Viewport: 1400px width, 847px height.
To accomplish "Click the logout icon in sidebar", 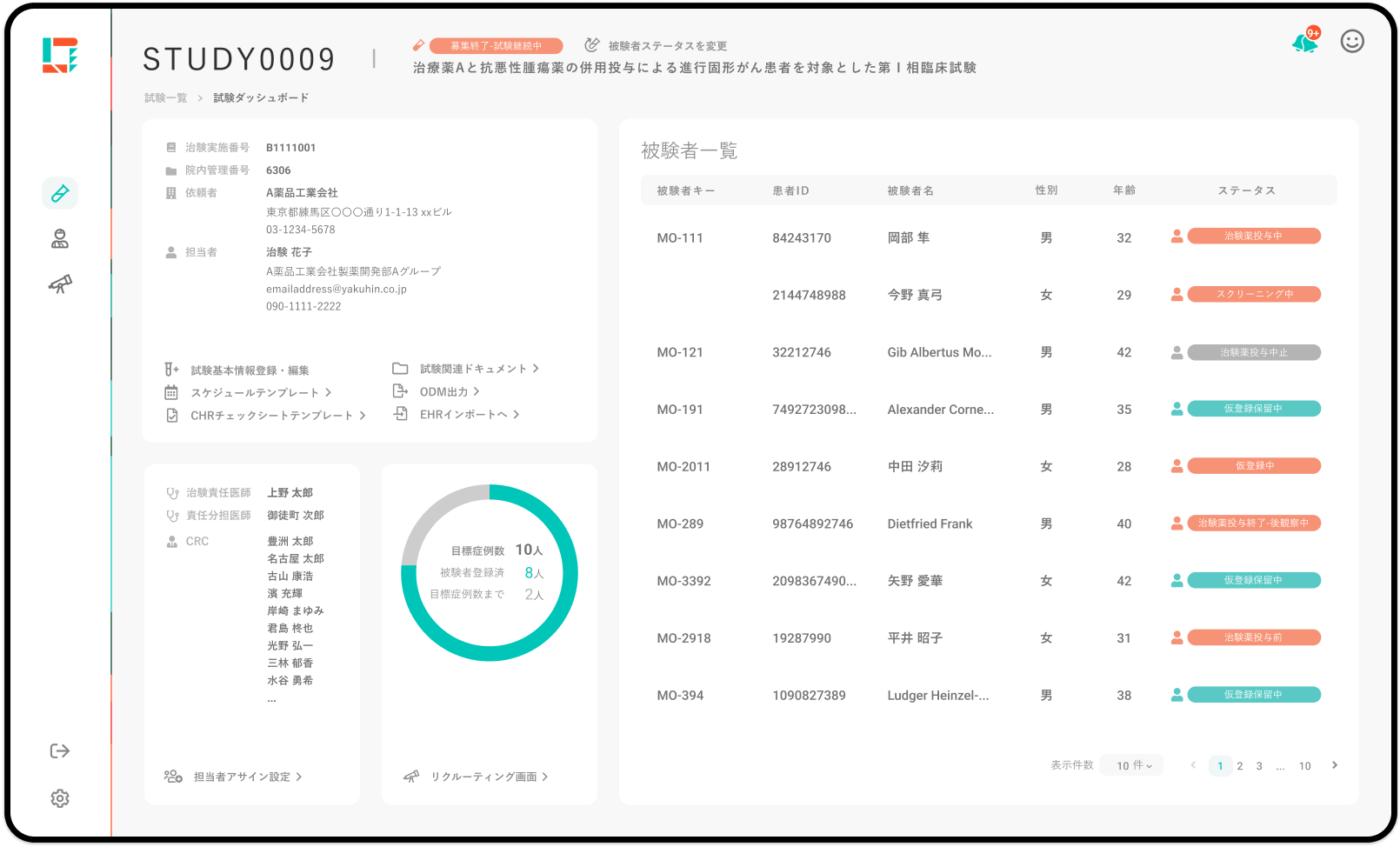I will [x=60, y=751].
